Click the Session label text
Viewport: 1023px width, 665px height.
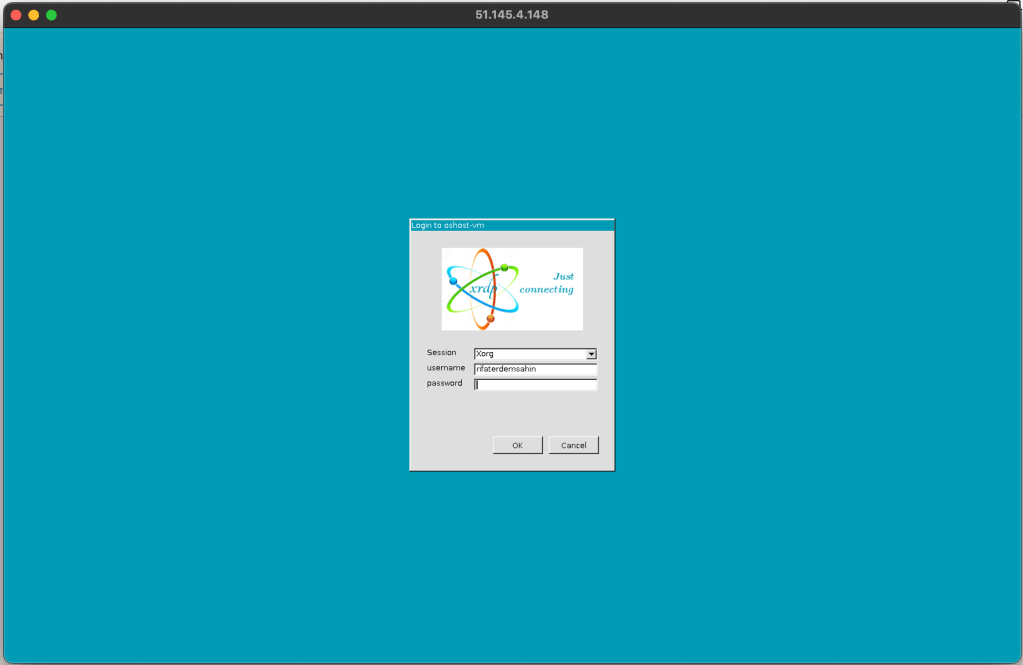point(442,352)
